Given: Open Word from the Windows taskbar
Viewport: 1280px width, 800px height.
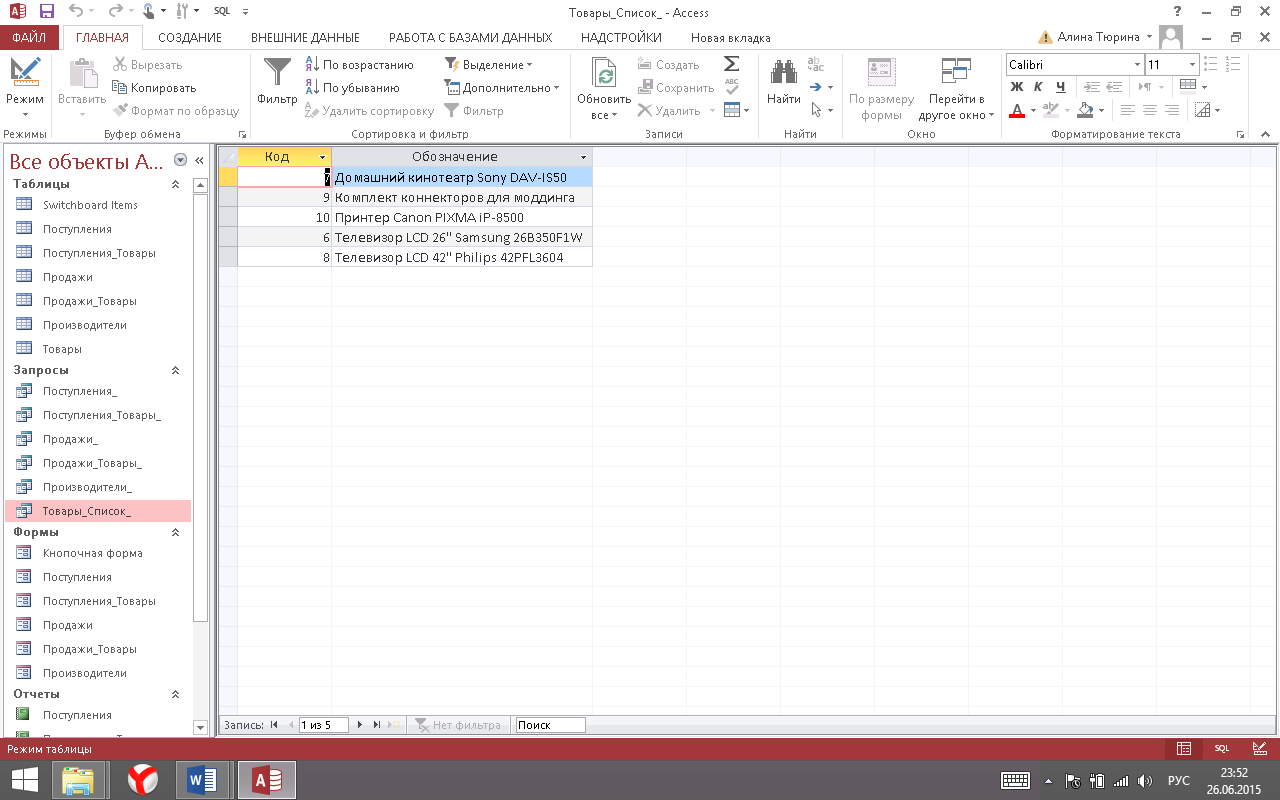Looking at the screenshot, I should pos(203,780).
